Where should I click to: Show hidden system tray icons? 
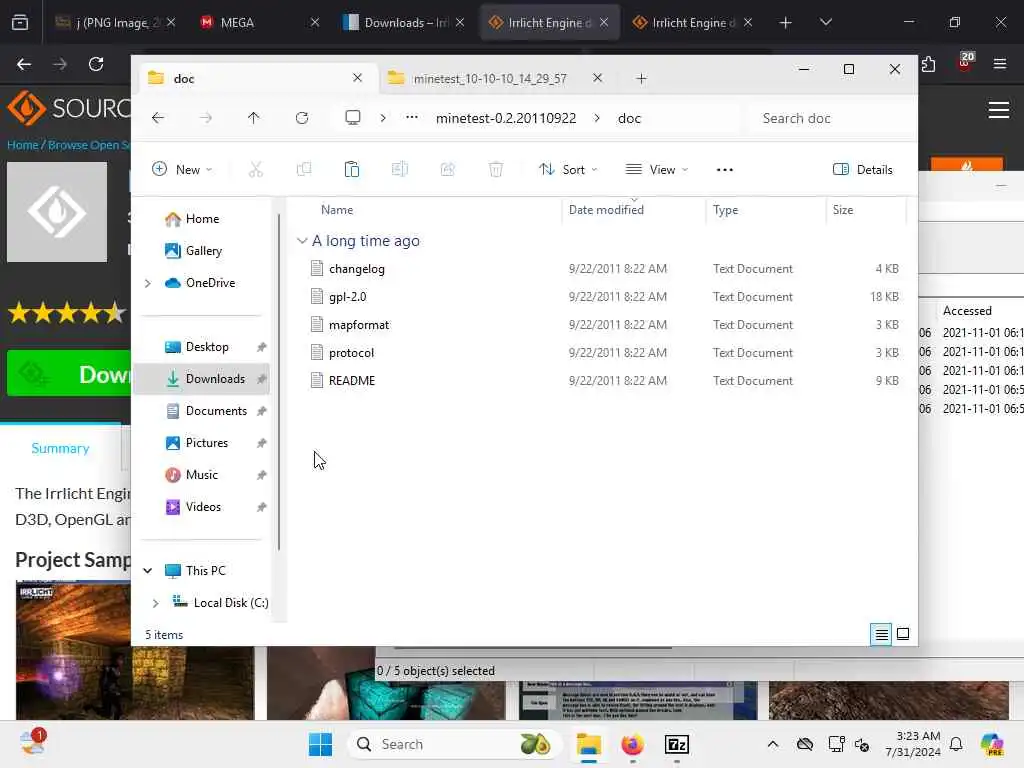[773, 744]
